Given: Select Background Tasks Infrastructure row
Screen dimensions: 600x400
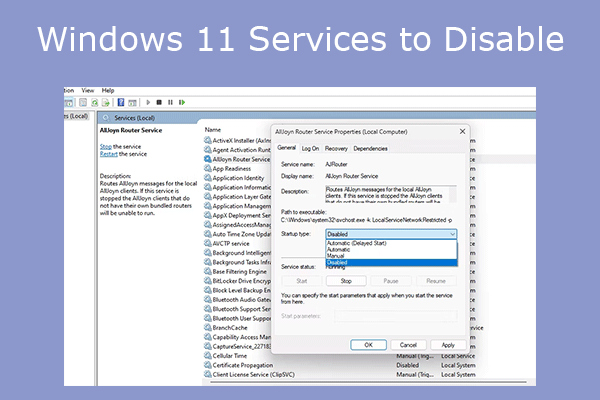Looking at the screenshot, I should coord(237,262).
